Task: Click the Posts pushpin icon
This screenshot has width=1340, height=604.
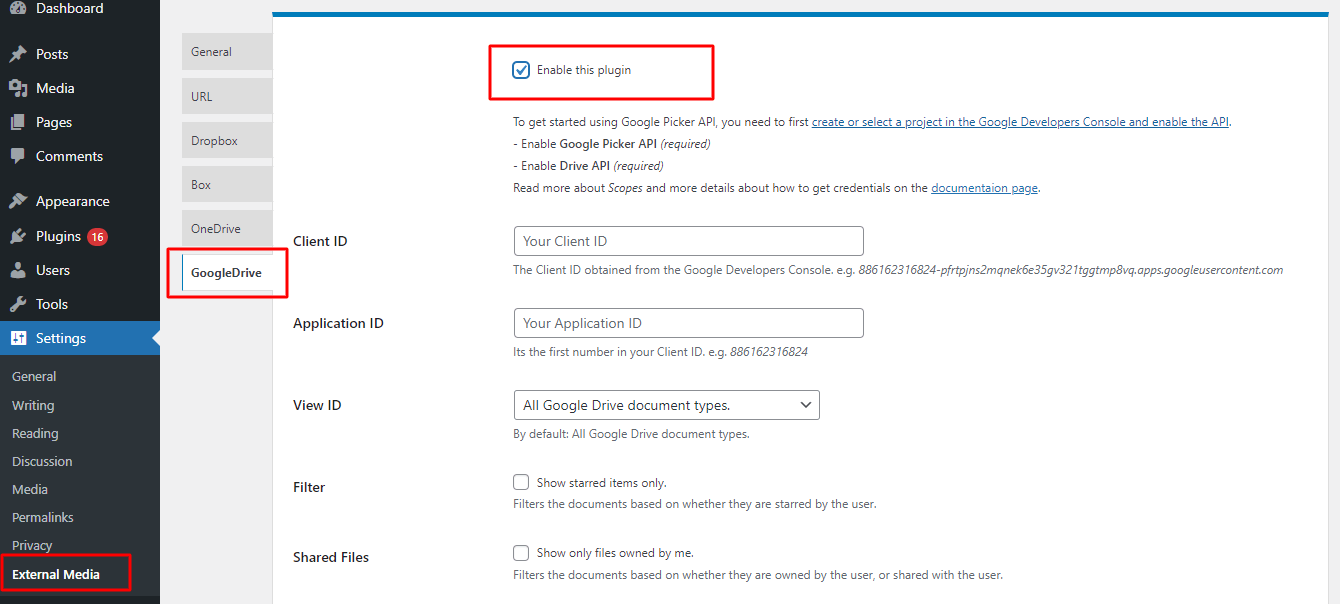Action: (18, 54)
